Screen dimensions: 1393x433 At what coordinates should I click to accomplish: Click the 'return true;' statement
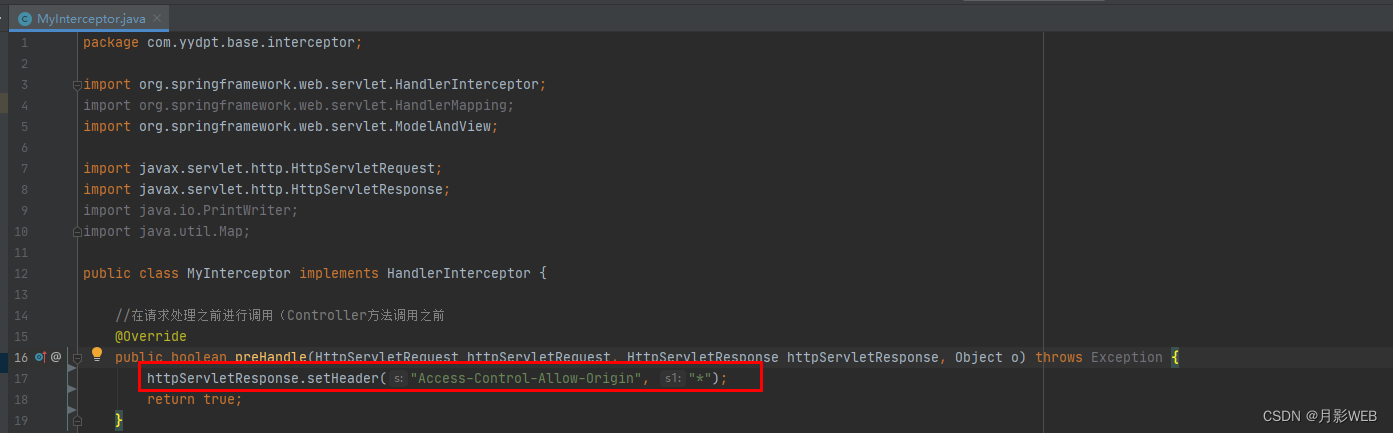tap(195, 399)
